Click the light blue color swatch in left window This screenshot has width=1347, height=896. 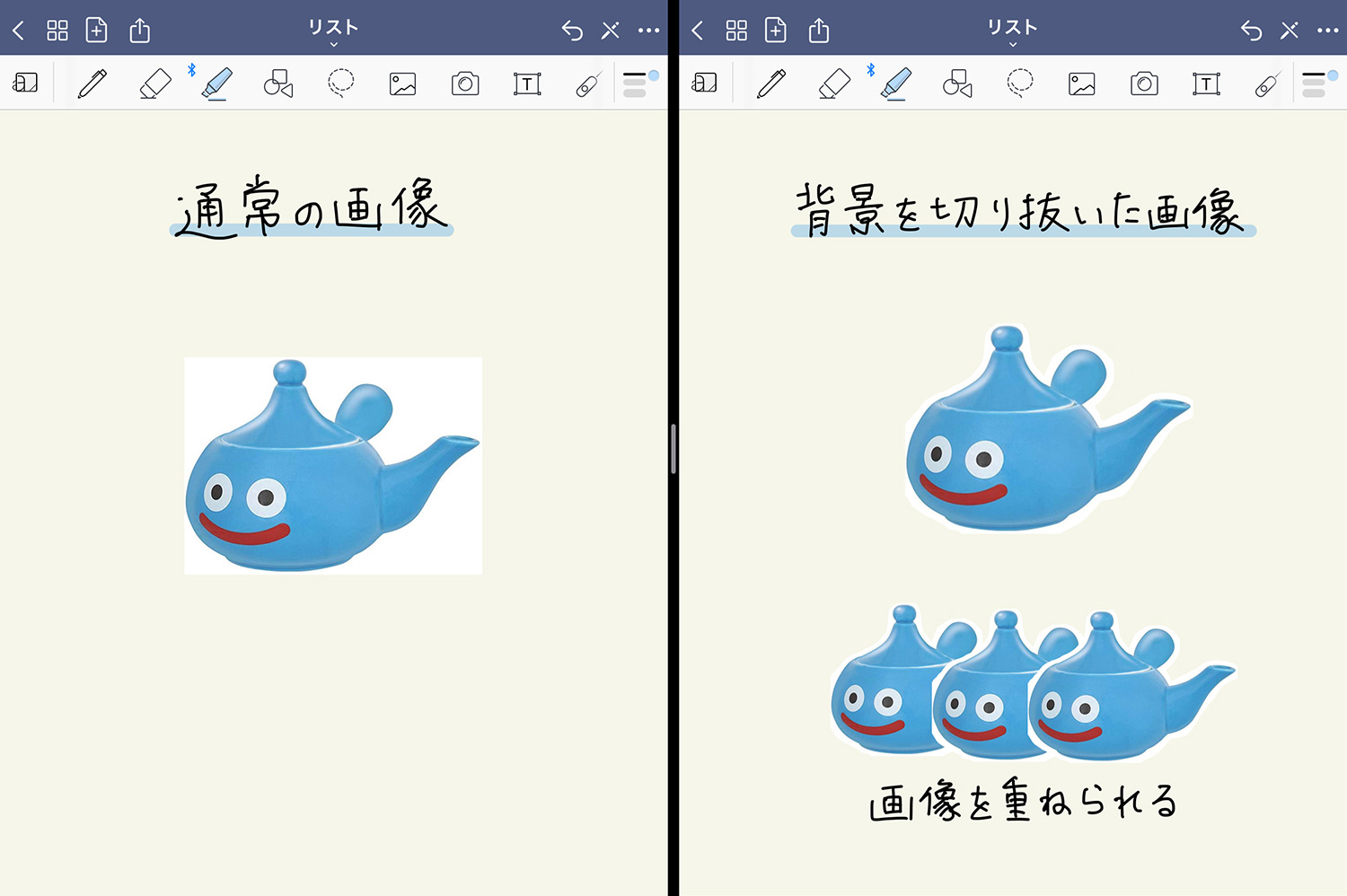[x=654, y=75]
